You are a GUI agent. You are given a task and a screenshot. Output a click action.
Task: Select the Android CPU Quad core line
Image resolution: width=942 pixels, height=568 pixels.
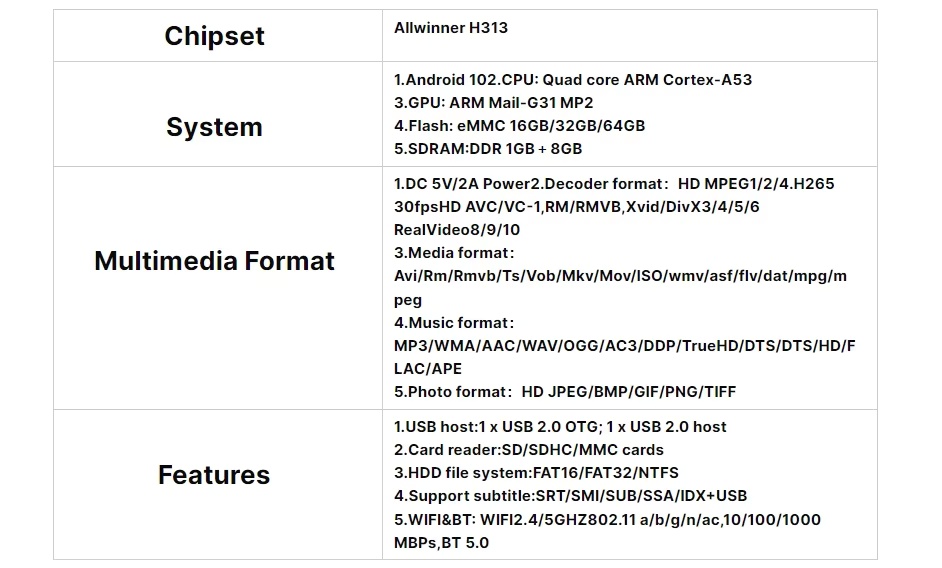[572, 80]
